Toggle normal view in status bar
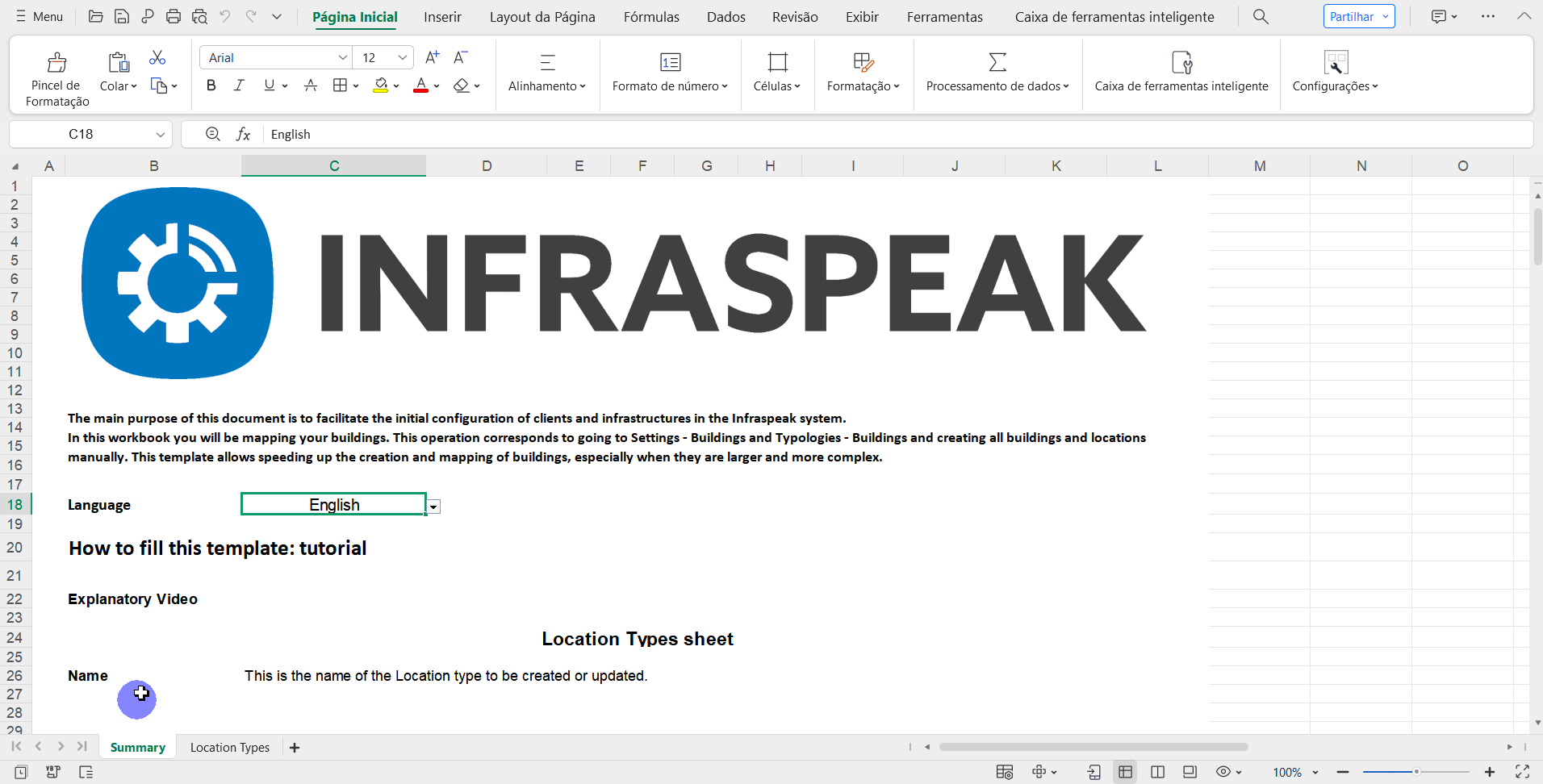Screen dimensions: 1543x784 point(1125,772)
